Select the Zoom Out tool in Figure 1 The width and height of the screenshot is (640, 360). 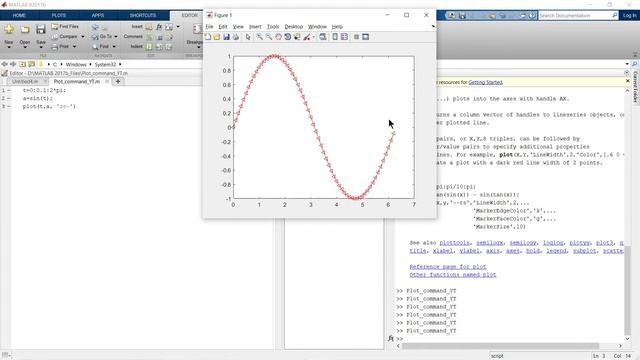tap(269, 37)
